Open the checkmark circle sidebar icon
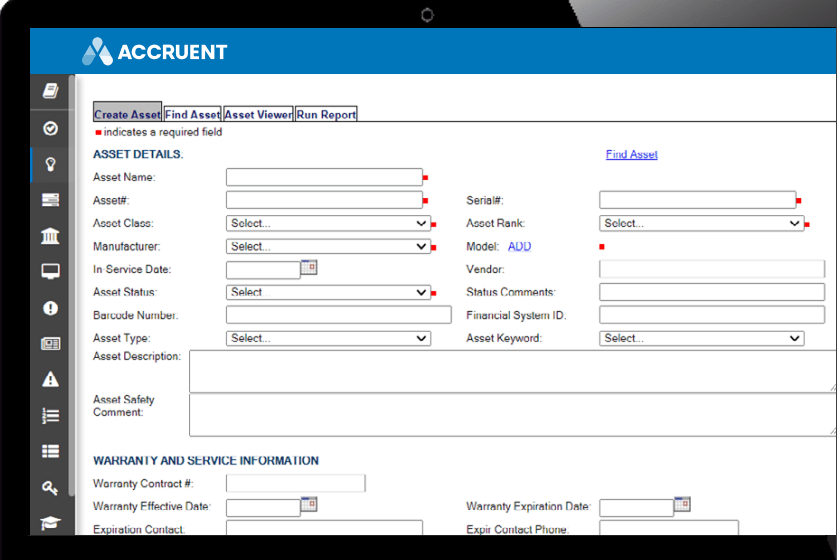Image resolution: width=837 pixels, height=560 pixels. [50, 128]
